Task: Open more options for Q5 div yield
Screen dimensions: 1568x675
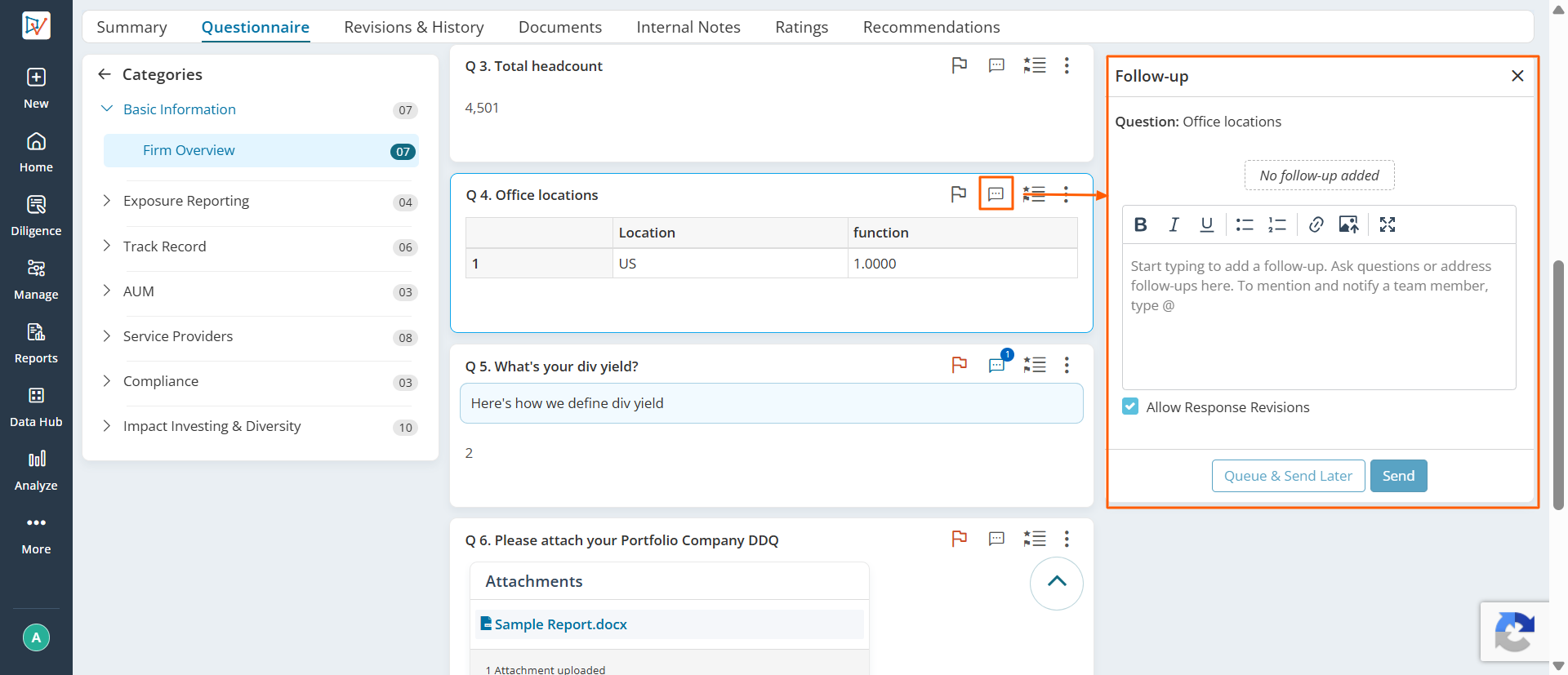Action: tap(1067, 365)
